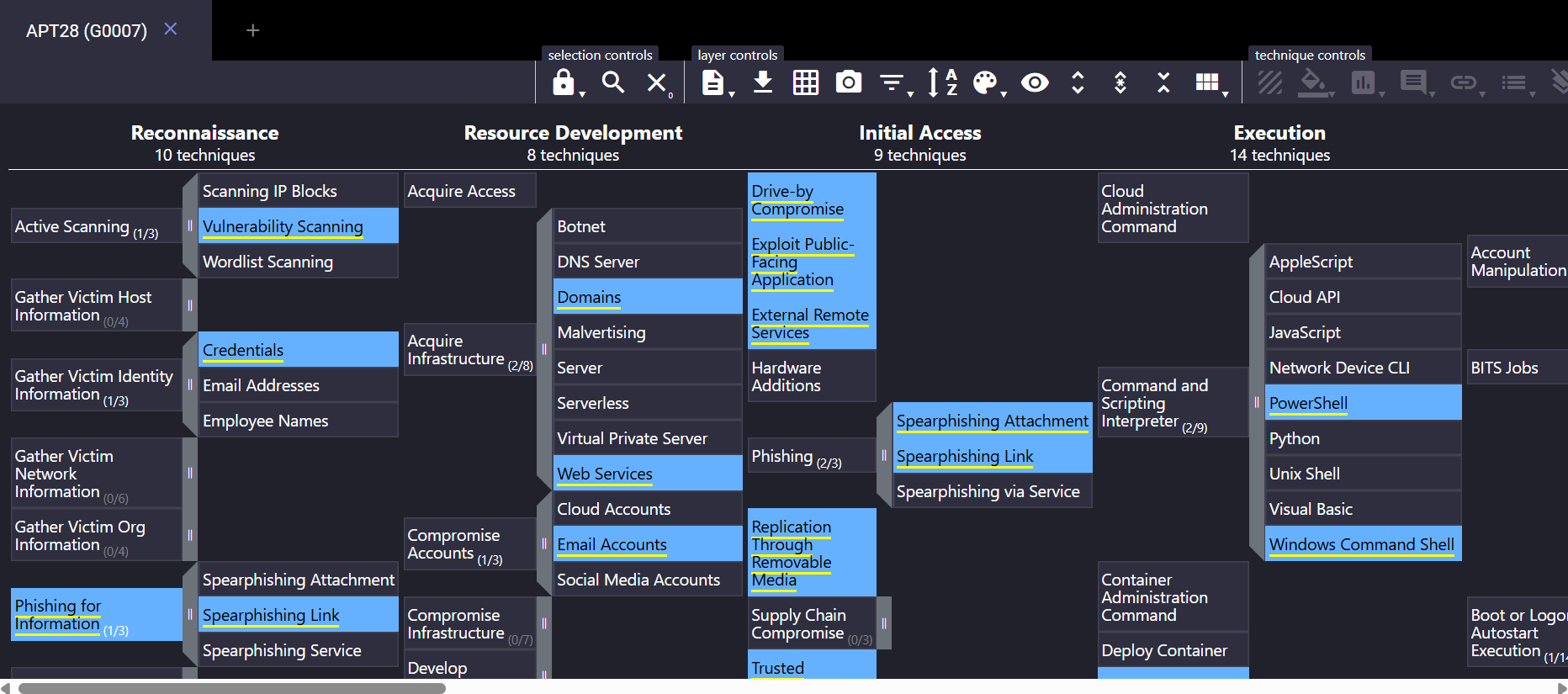Collapse all sub-techniques

1163,82
